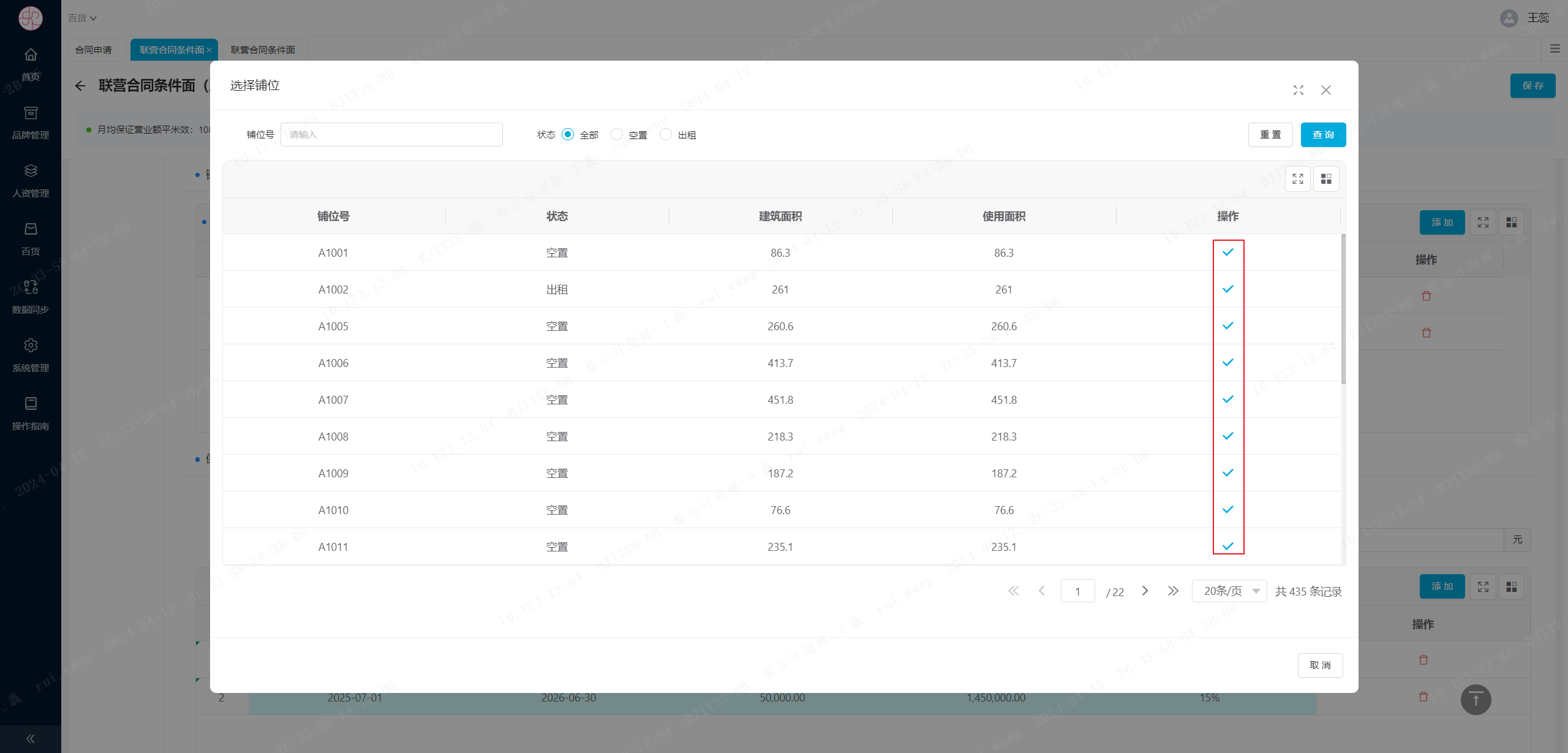Click the lower 添加 button in background page
This screenshot has width=1568, height=753.
pyautogui.click(x=1442, y=586)
